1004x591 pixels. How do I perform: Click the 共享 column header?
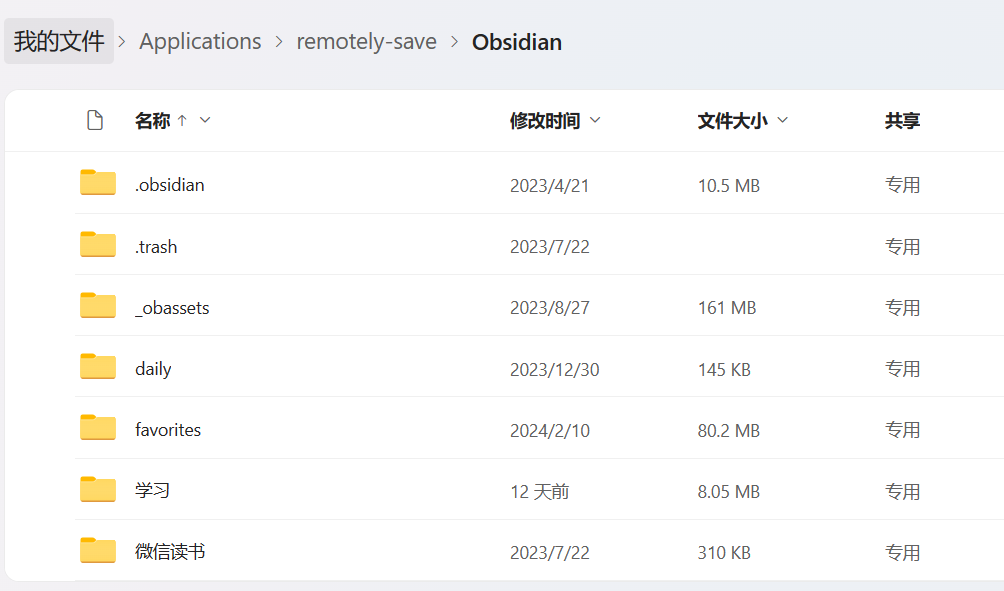pyautogui.click(x=902, y=121)
